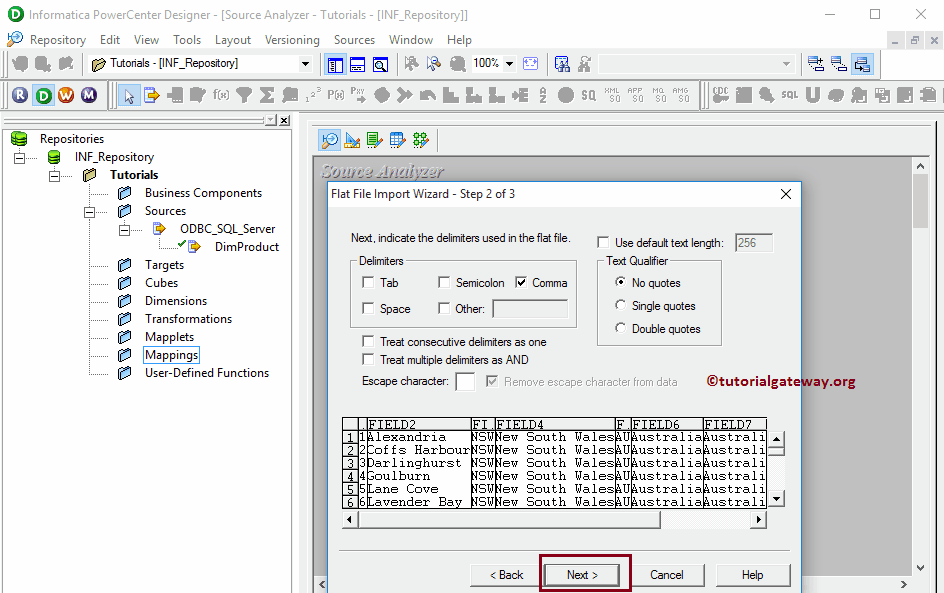Toggle the Navigator window toolbar icon
The image size is (944, 593).
tap(335, 64)
